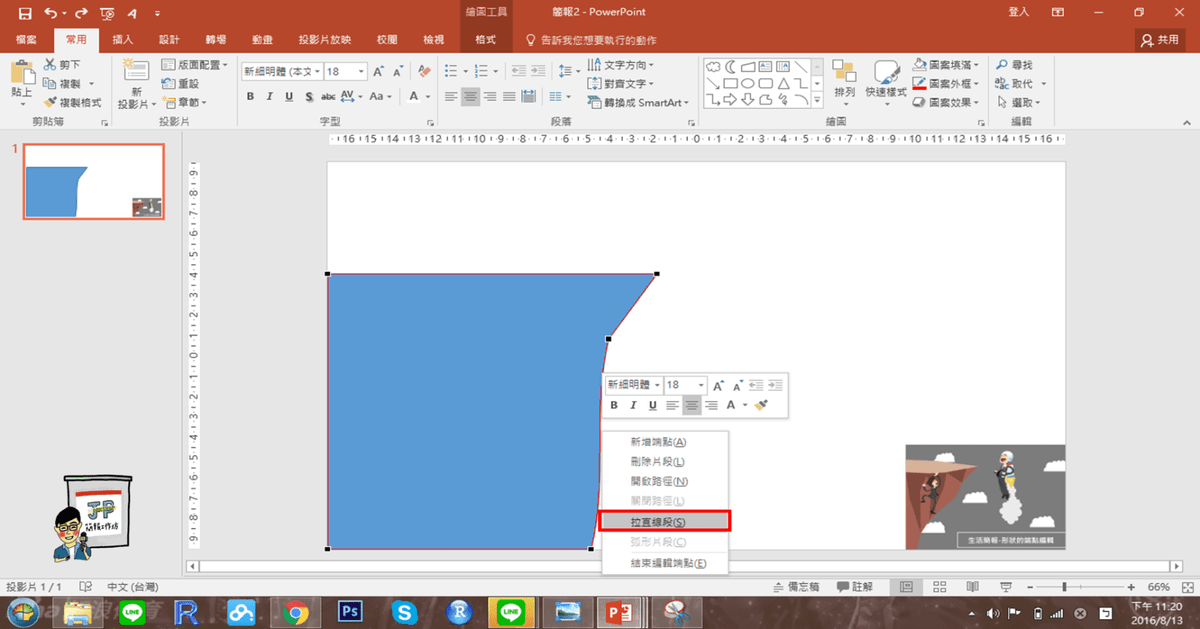Screen dimensions: 1200x629
Task: Increase font size with the ribbon A▲ icon
Action: tap(379, 72)
